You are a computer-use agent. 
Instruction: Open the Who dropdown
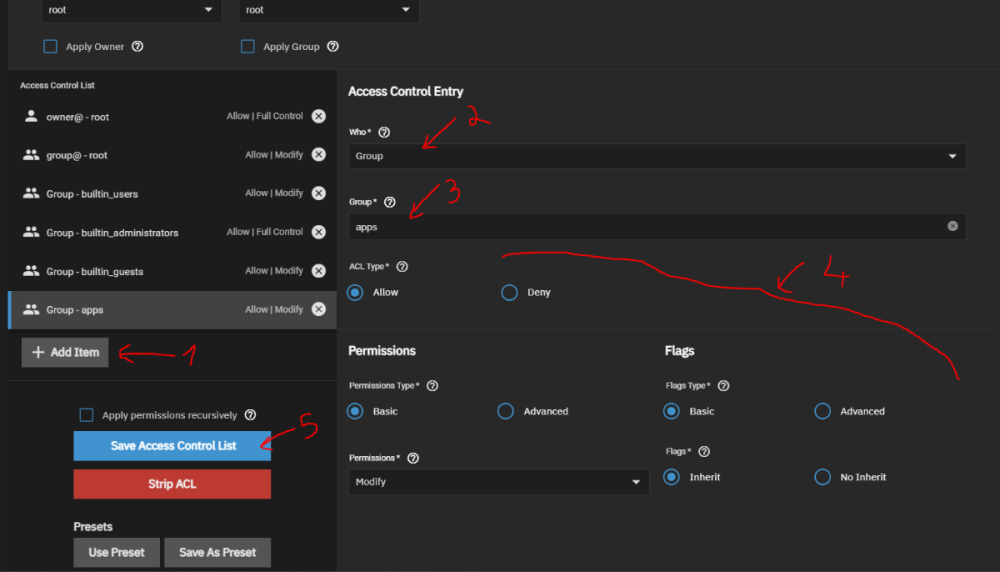pyautogui.click(x=656, y=156)
